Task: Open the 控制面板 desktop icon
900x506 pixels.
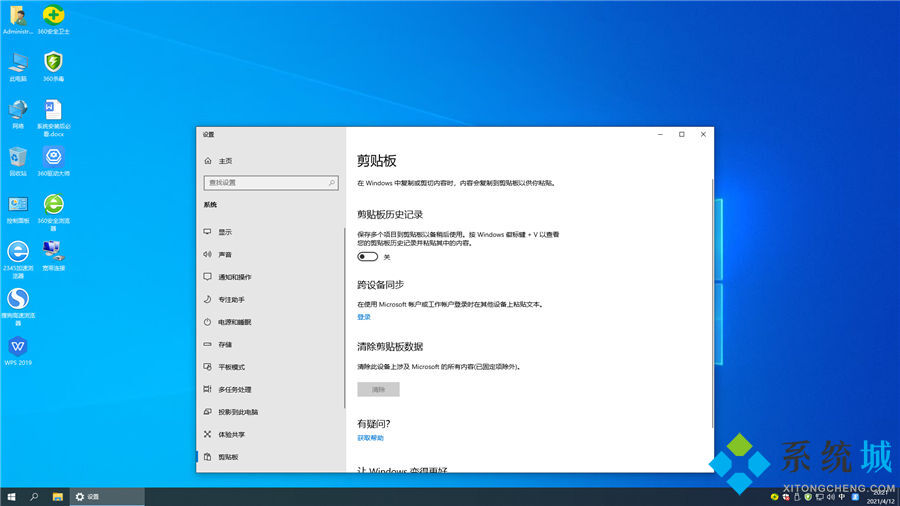Action: [18, 209]
